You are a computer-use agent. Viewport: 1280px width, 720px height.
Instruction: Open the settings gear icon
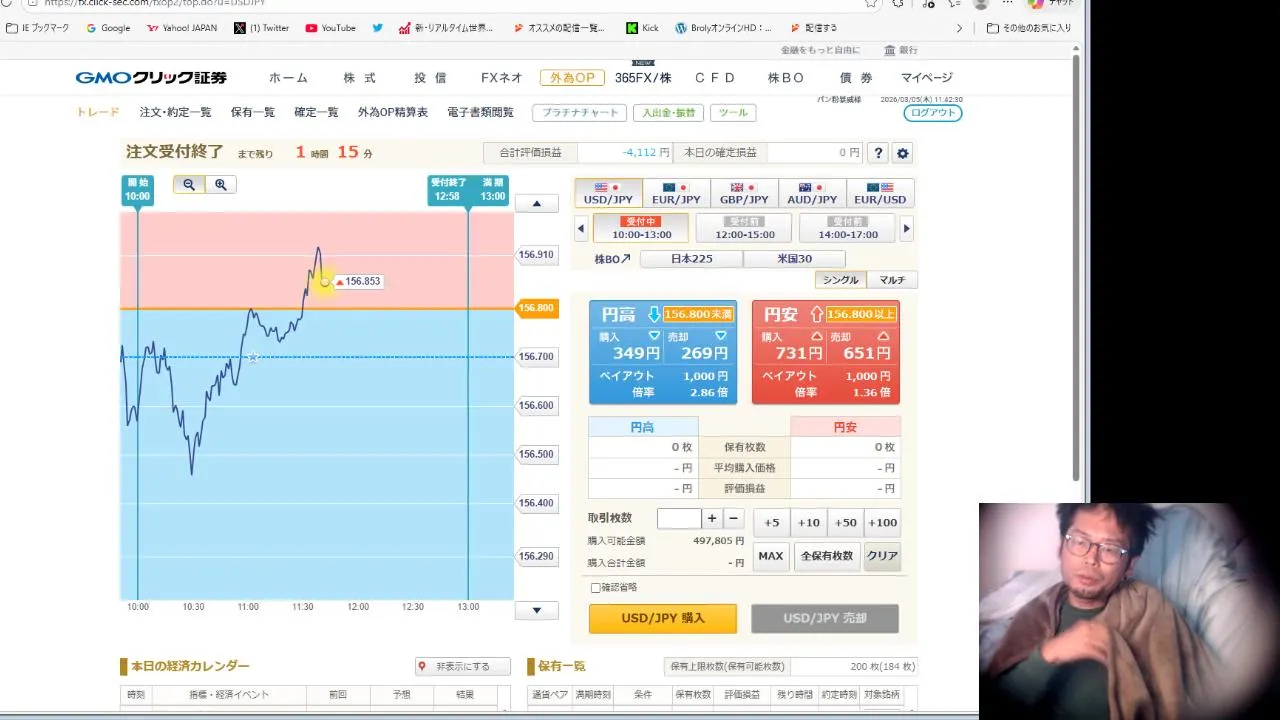point(903,153)
